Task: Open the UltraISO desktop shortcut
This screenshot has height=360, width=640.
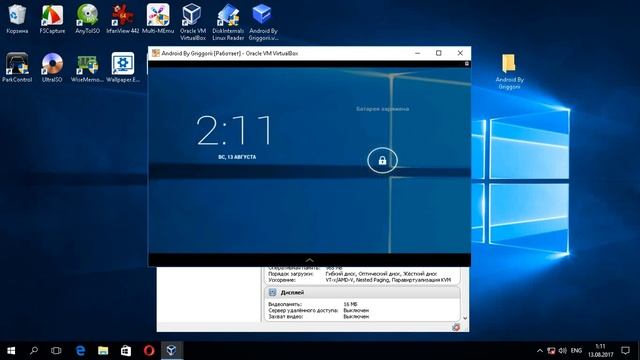Action: click(x=52, y=68)
